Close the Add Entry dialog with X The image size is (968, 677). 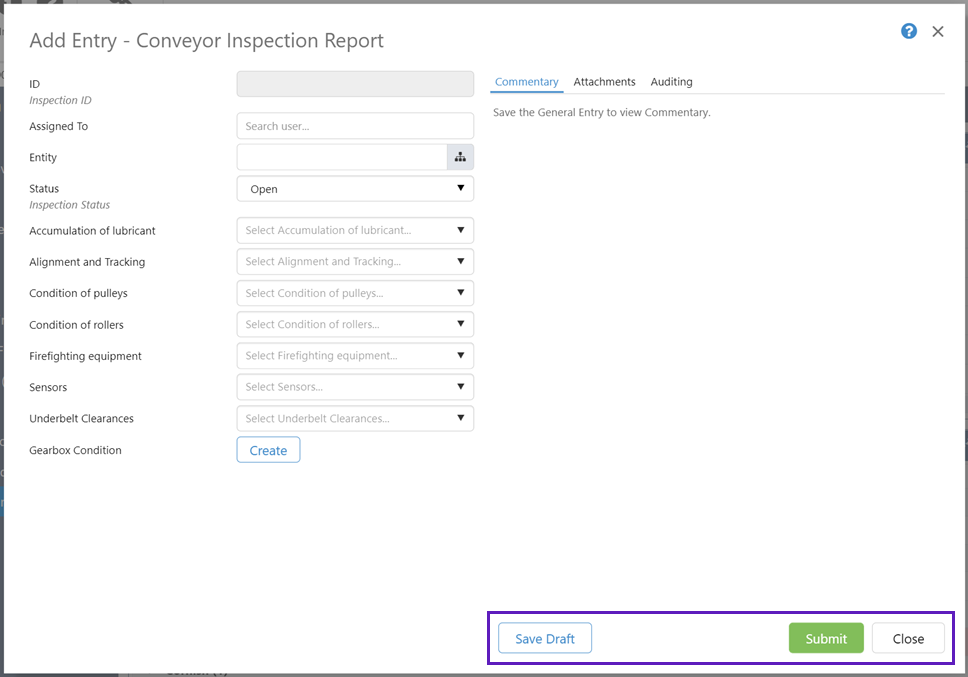938,31
